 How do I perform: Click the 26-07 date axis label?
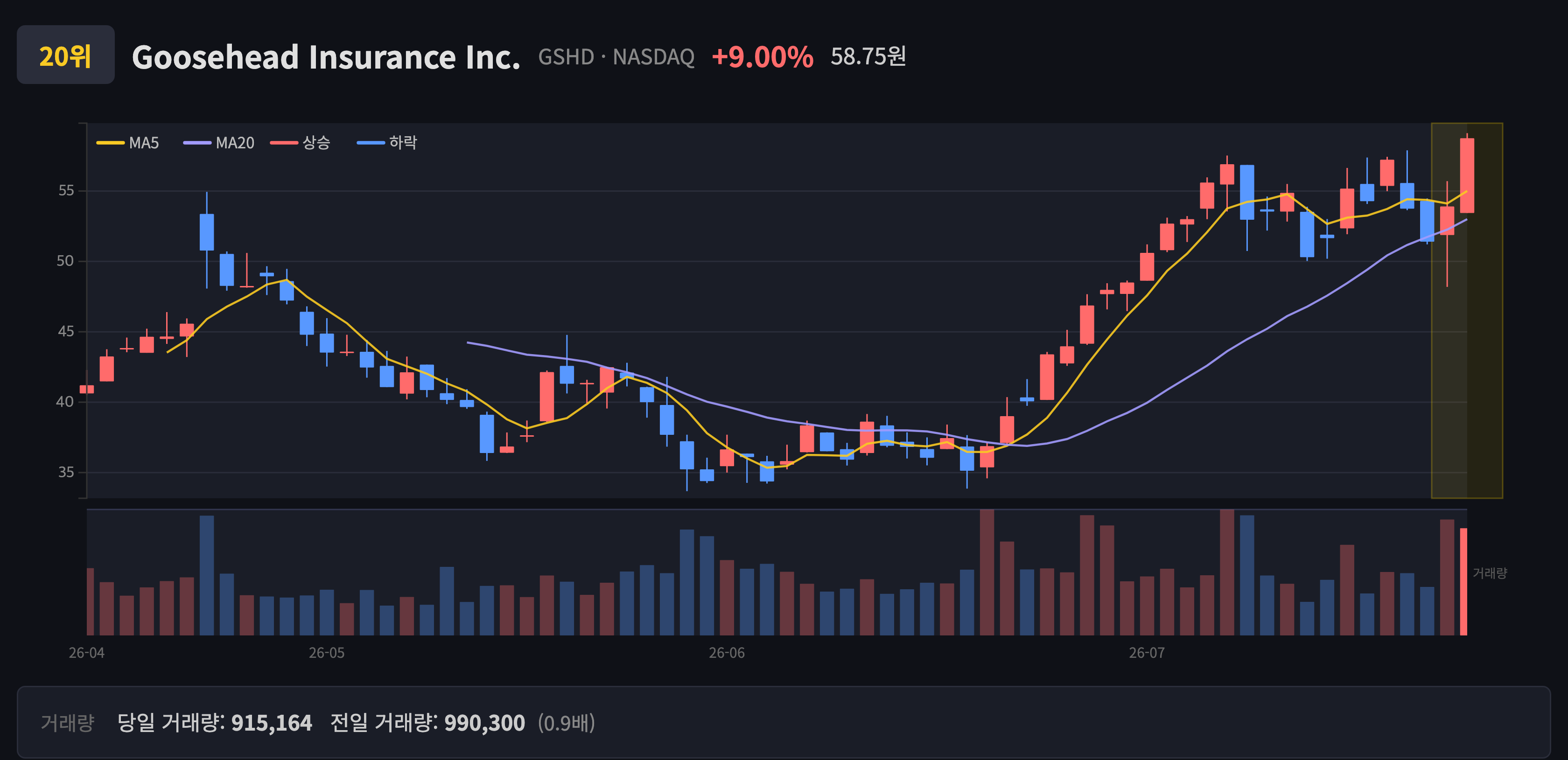click(x=1147, y=653)
